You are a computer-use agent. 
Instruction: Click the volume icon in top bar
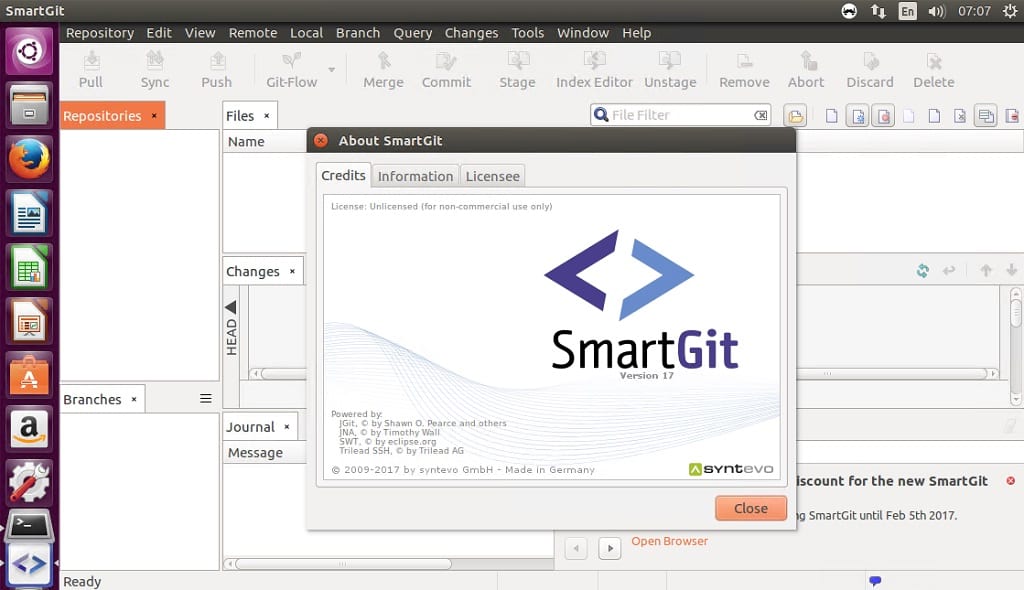pos(936,11)
